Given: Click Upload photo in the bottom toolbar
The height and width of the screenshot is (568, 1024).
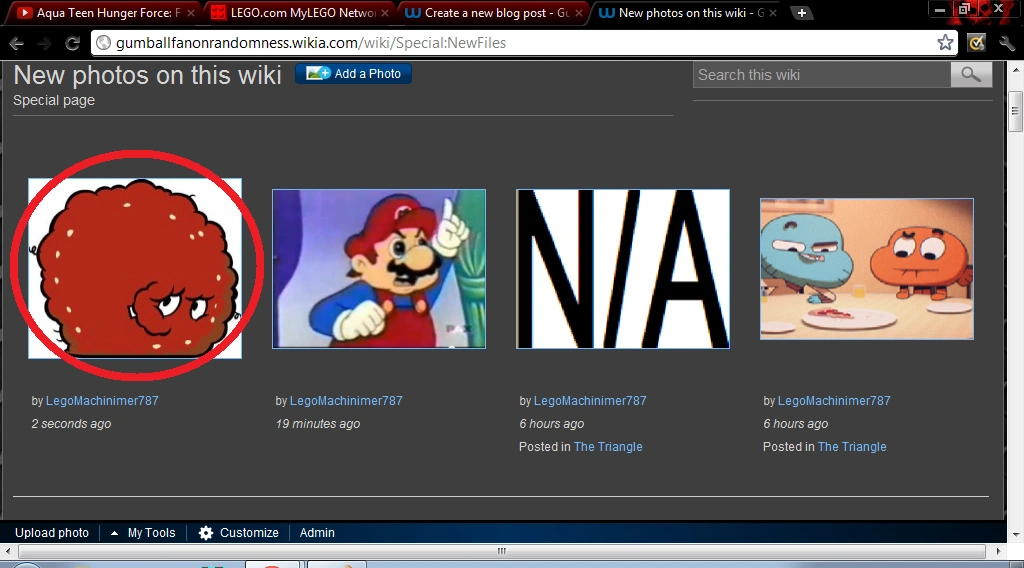Looking at the screenshot, I should pyautogui.click(x=52, y=533).
